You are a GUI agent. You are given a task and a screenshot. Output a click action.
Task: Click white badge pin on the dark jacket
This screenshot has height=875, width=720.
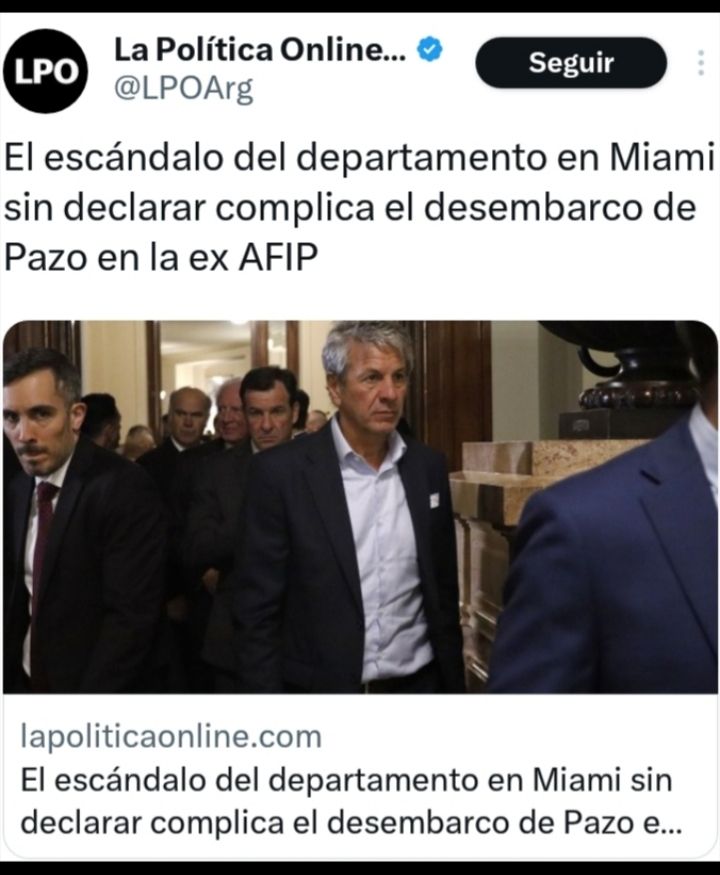click(434, 500)
